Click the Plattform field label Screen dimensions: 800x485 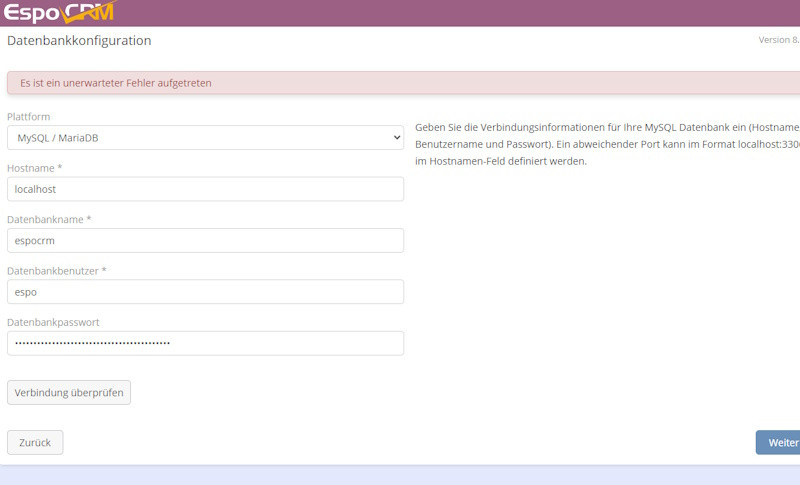pyautogui.click(x=29, y=117)
